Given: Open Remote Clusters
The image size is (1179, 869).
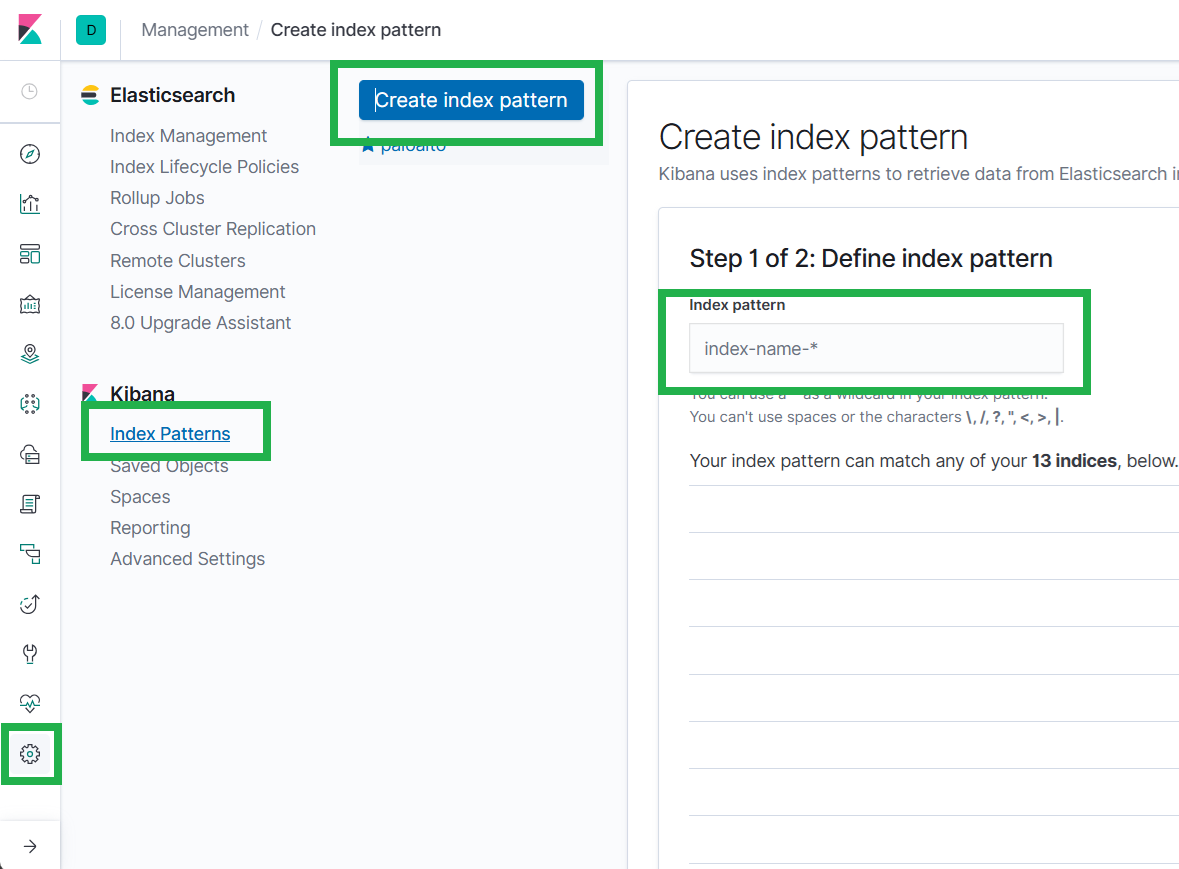Looking at the screenshot, I should [x=177, y=261].
